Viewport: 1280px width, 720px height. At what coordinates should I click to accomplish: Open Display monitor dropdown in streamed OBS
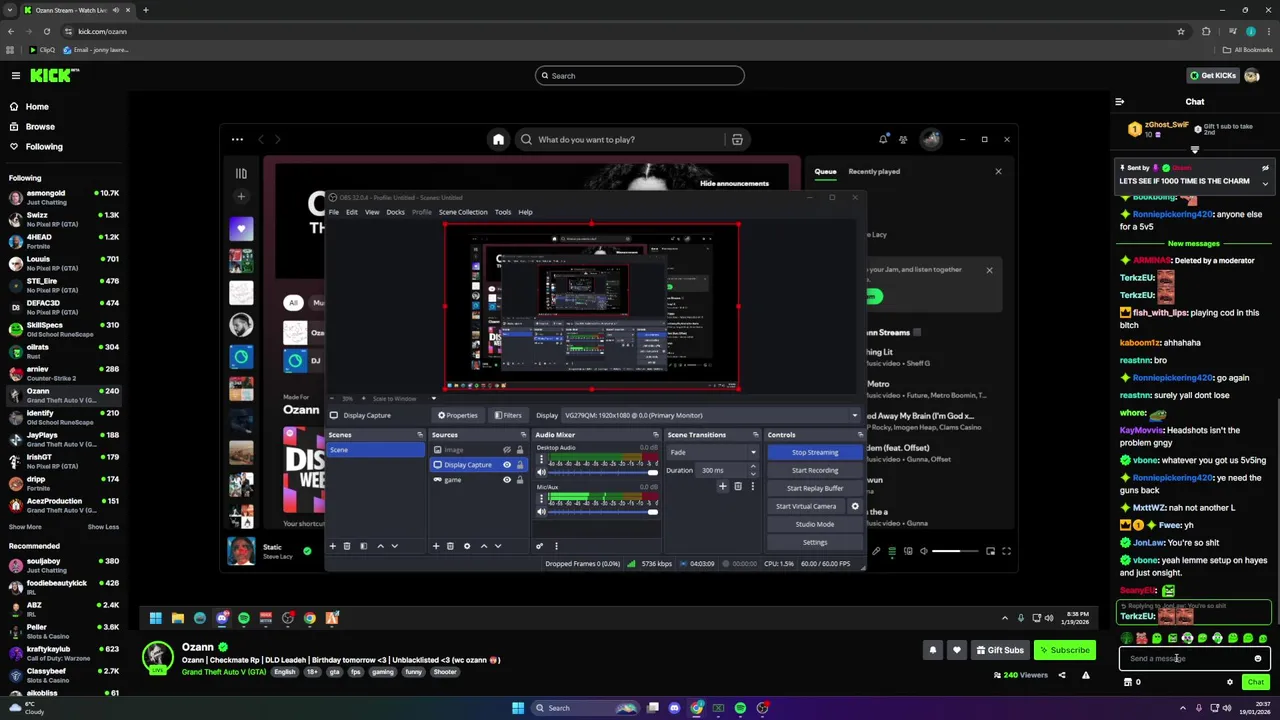(710, 415)
